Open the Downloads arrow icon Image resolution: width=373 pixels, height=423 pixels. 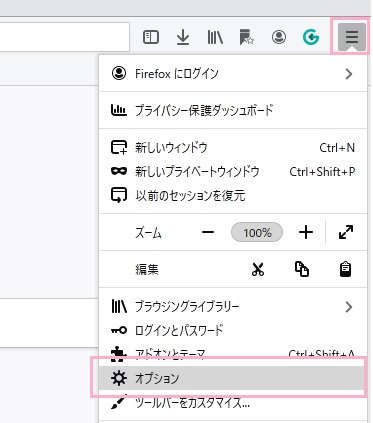[x=183, y=37]
